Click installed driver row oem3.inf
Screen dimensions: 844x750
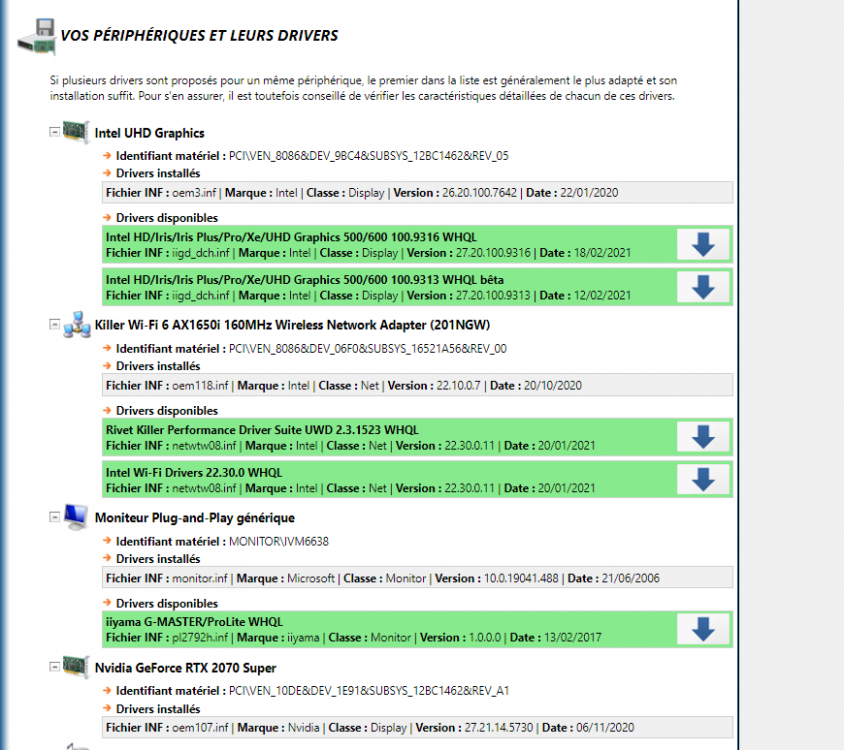(x=417, y=193)
